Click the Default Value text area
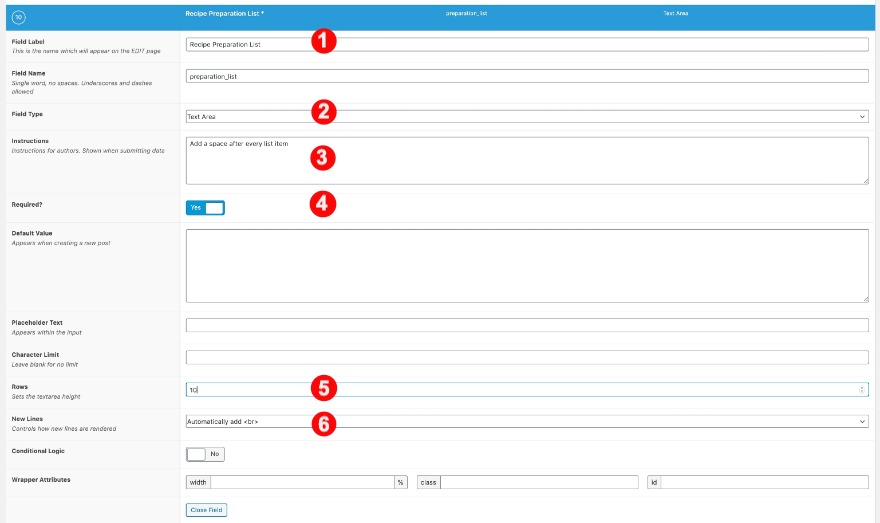 (527, 266)
